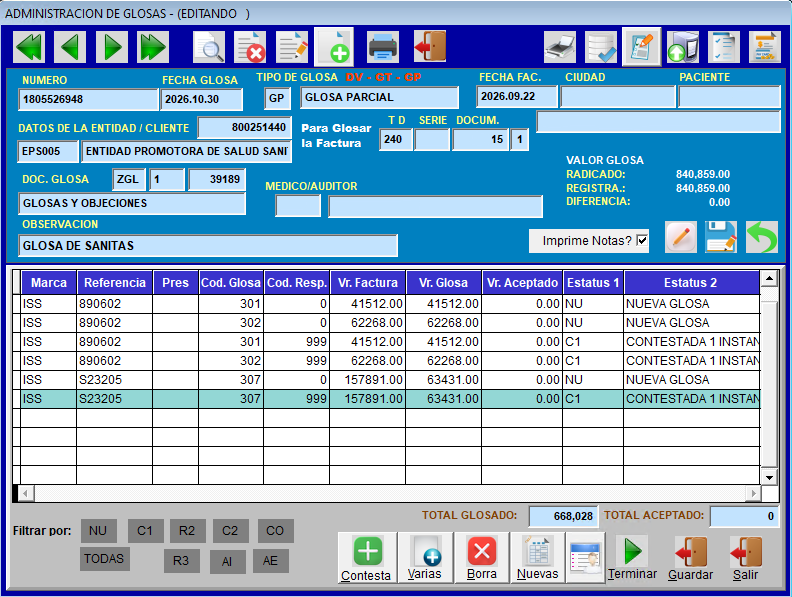Filter by CO status
Viewport: 792px width, 597px height.
coord(275,531)
